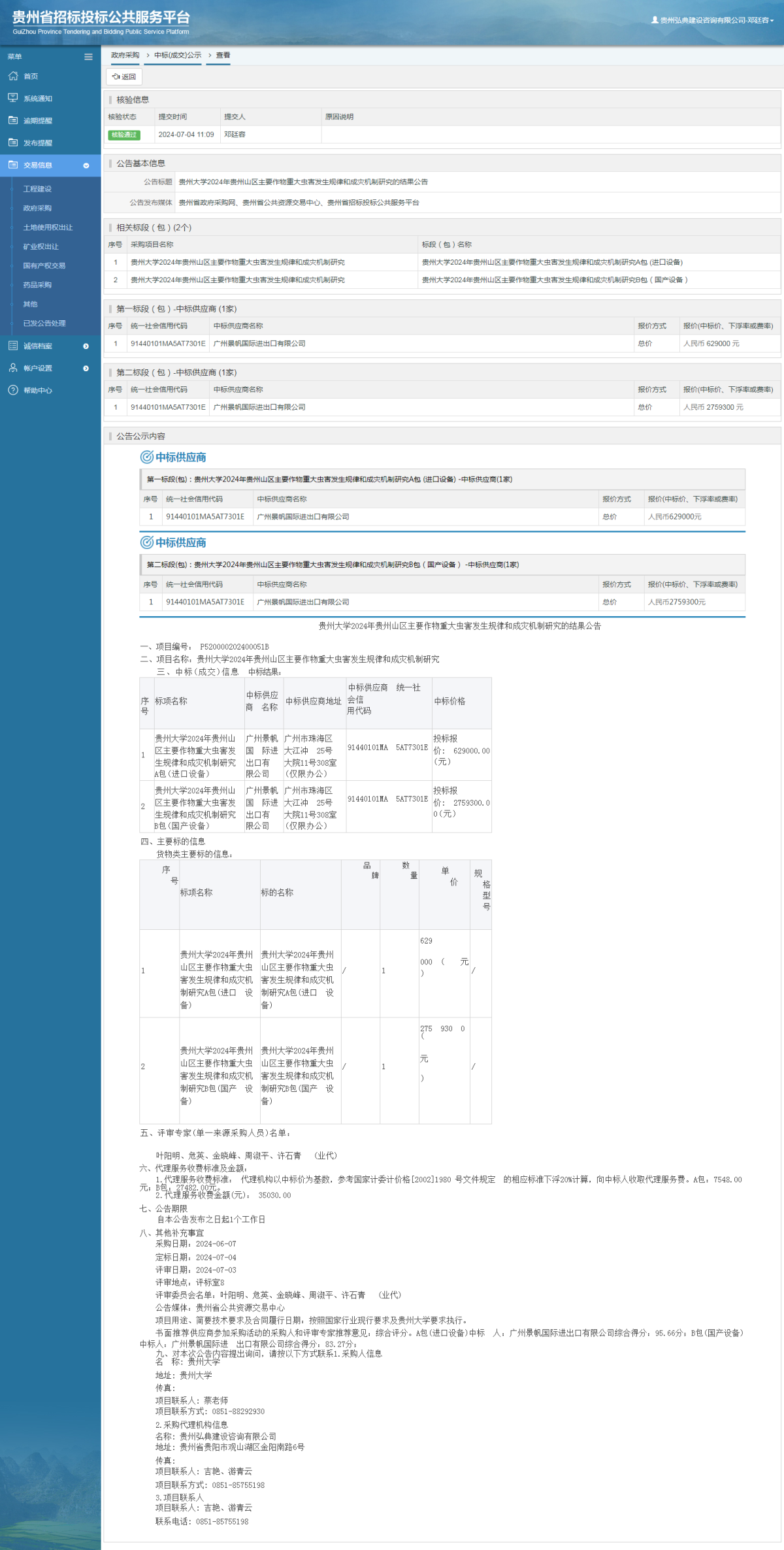The width and height of the screenshot is (784, 1550).
Task: Select 矿业权出让 submenu item
Action: click(x=41, y=246)
